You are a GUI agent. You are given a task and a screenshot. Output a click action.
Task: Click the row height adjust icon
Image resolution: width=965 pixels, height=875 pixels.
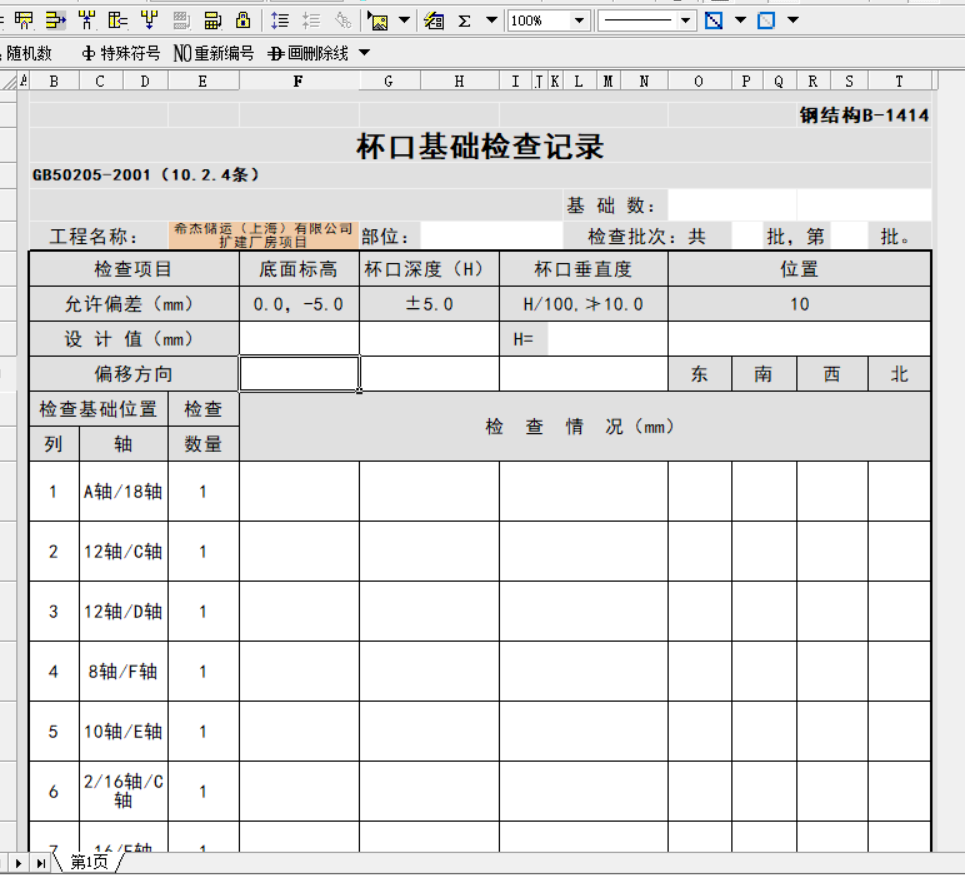click(281, 20)
